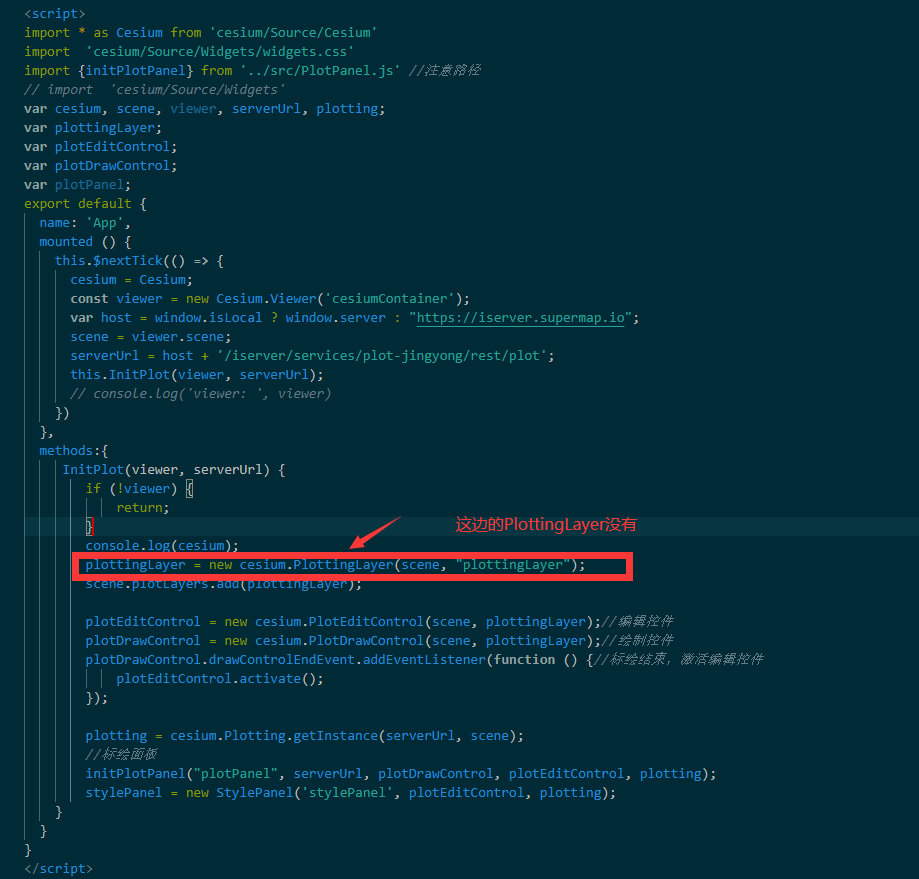The height and width of the screenshot is (879, 919).
Task: Click this.$nextTick arrow function line
Action: point(139,261)
